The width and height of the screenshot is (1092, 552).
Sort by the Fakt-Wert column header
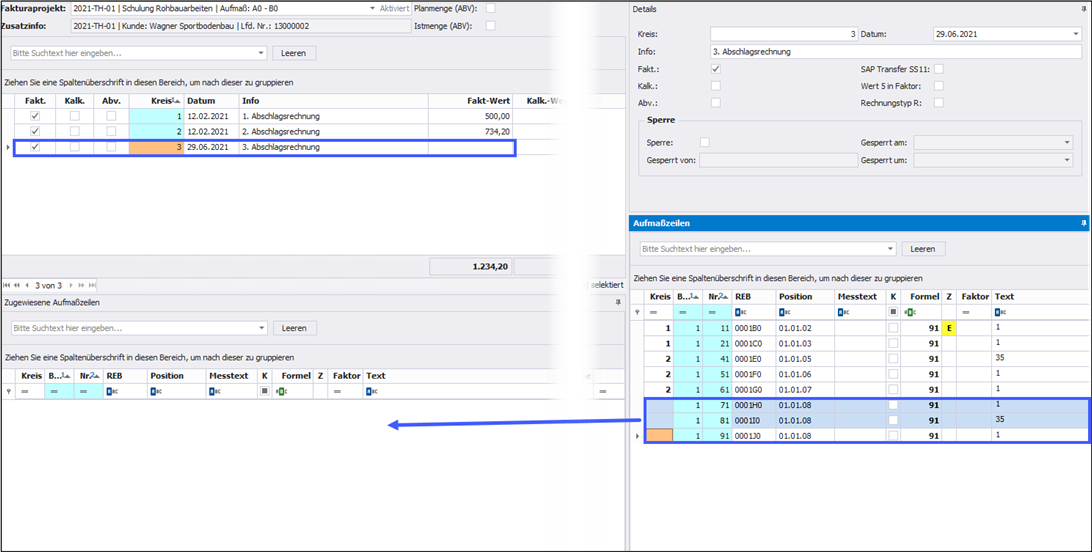click(x=470, y=101)
